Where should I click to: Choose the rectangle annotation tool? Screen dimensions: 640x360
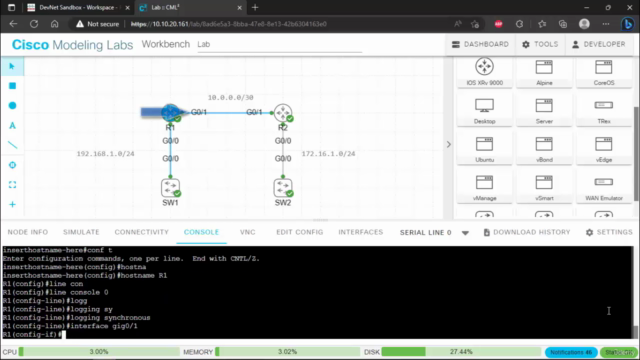click(12, 86)
